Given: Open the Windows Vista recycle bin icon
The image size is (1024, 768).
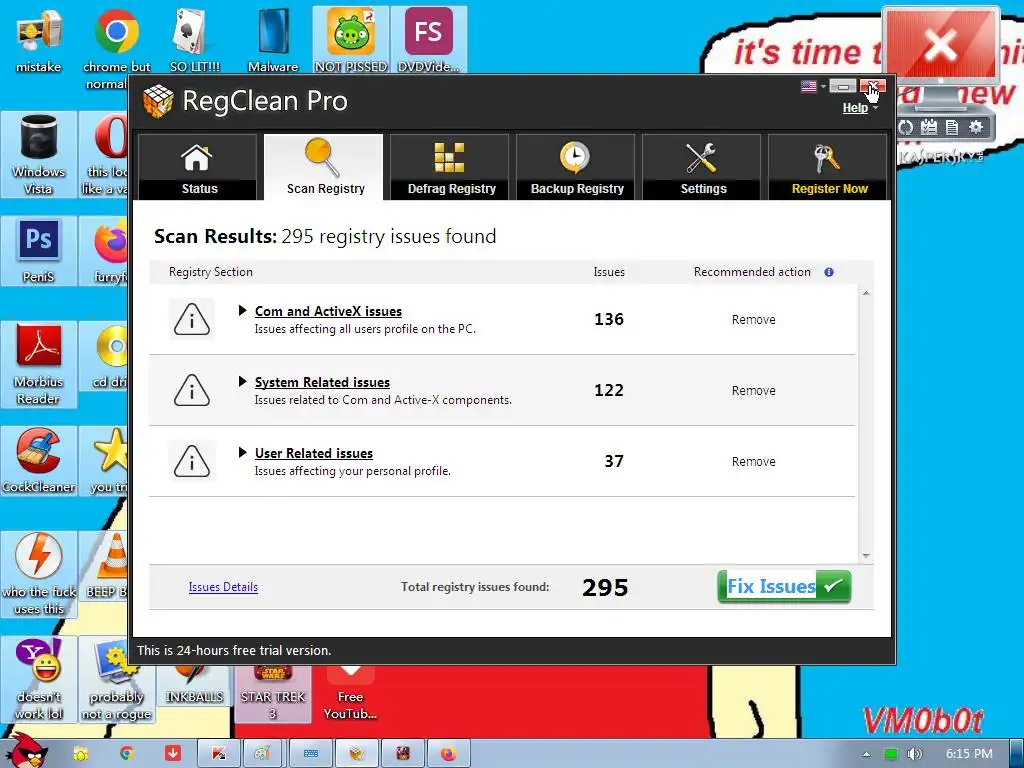Looking at the screenshot, I should (39, 154).
